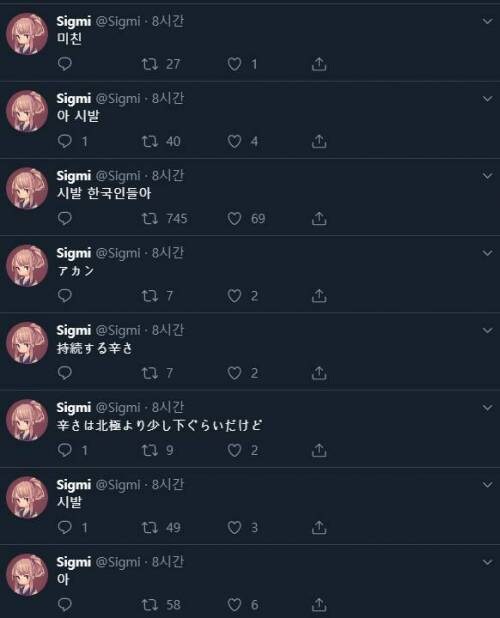Share the tweet mentioning 北極
This screenshot has height=618, width=500.
319,450
